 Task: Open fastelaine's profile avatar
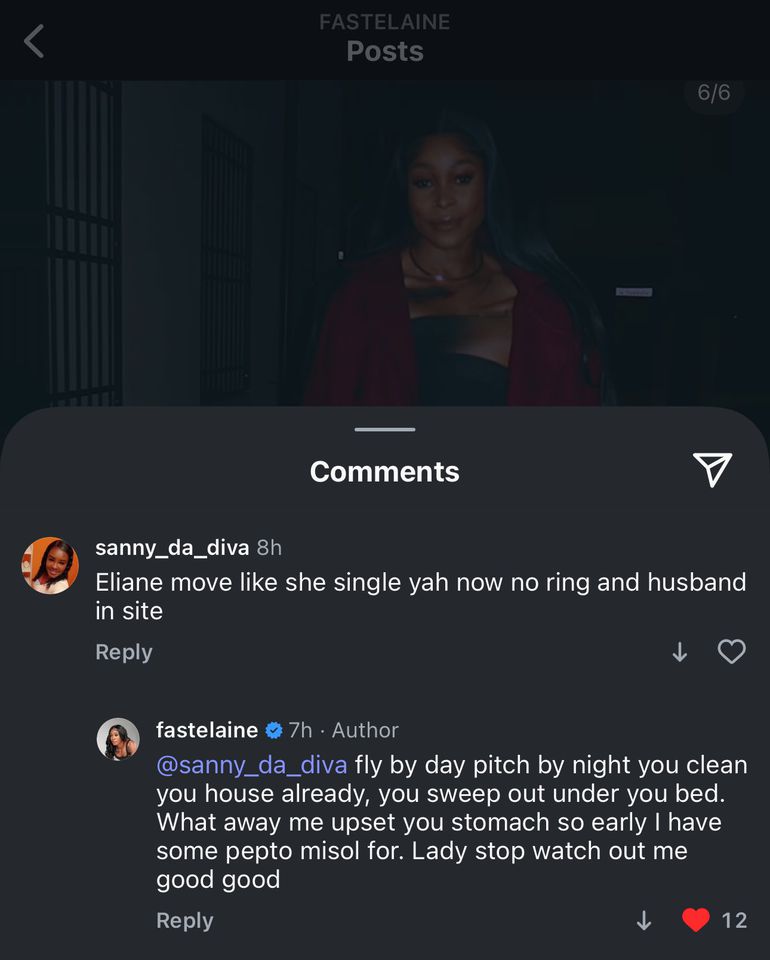coord(118,739)
